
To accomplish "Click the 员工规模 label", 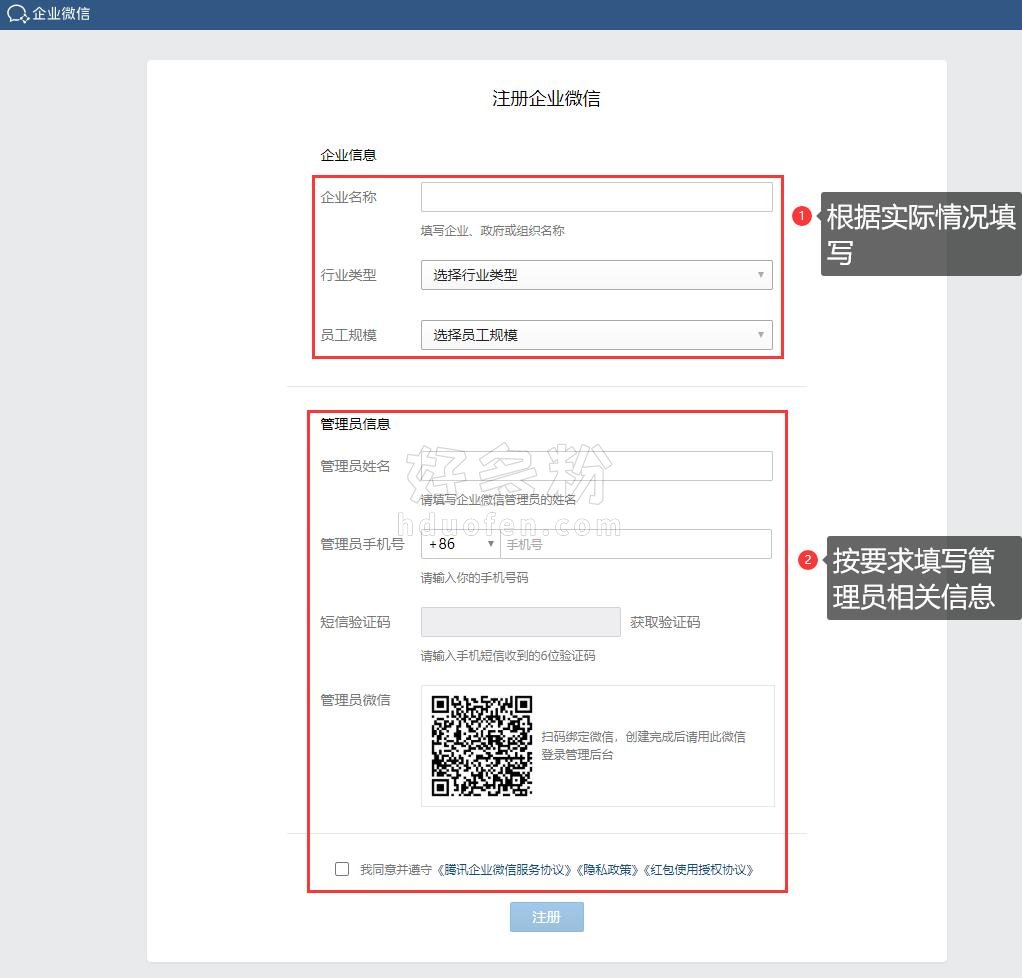I will pos(348,335).
